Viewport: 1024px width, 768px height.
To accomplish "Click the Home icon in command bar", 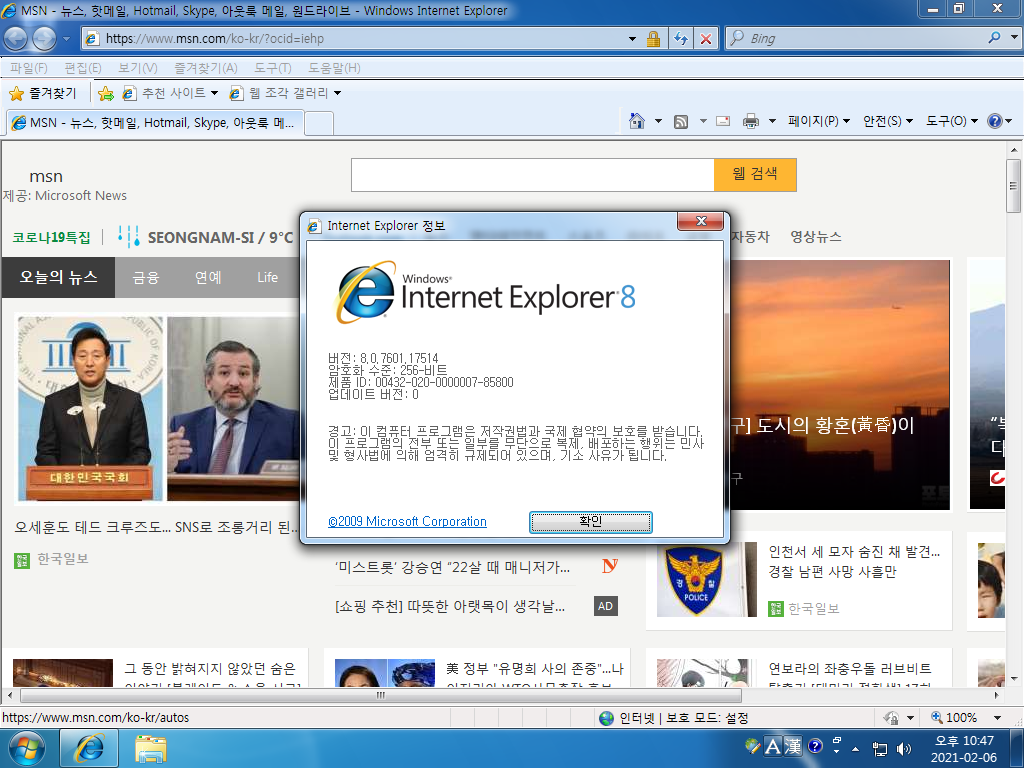I will (637, 121).
